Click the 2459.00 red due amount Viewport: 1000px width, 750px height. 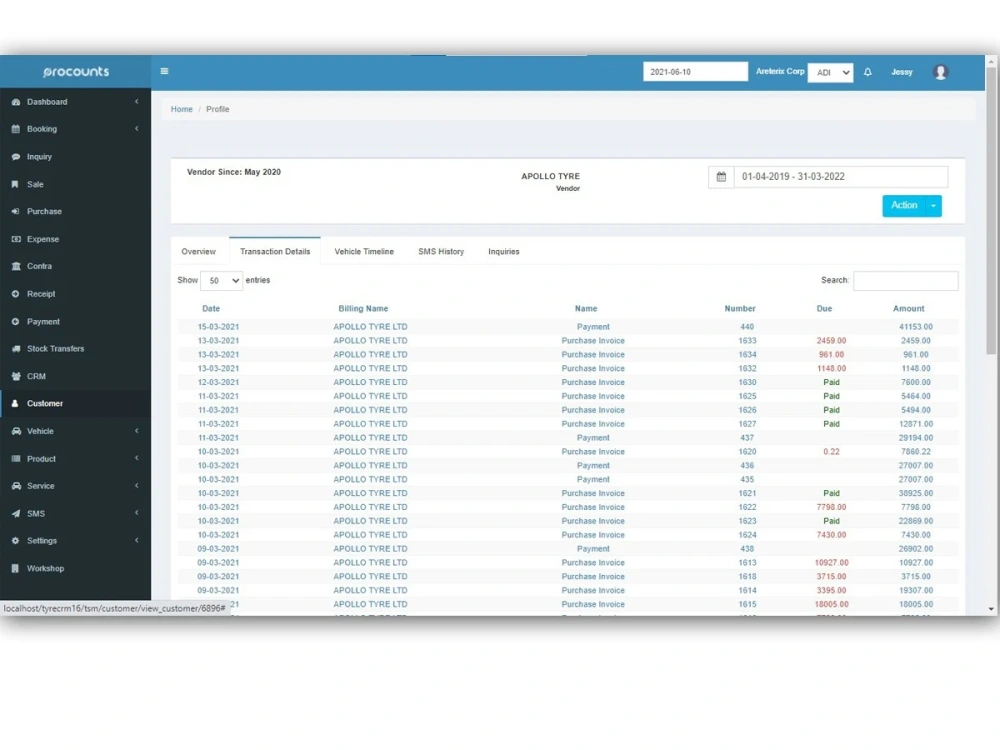point(831,341)
